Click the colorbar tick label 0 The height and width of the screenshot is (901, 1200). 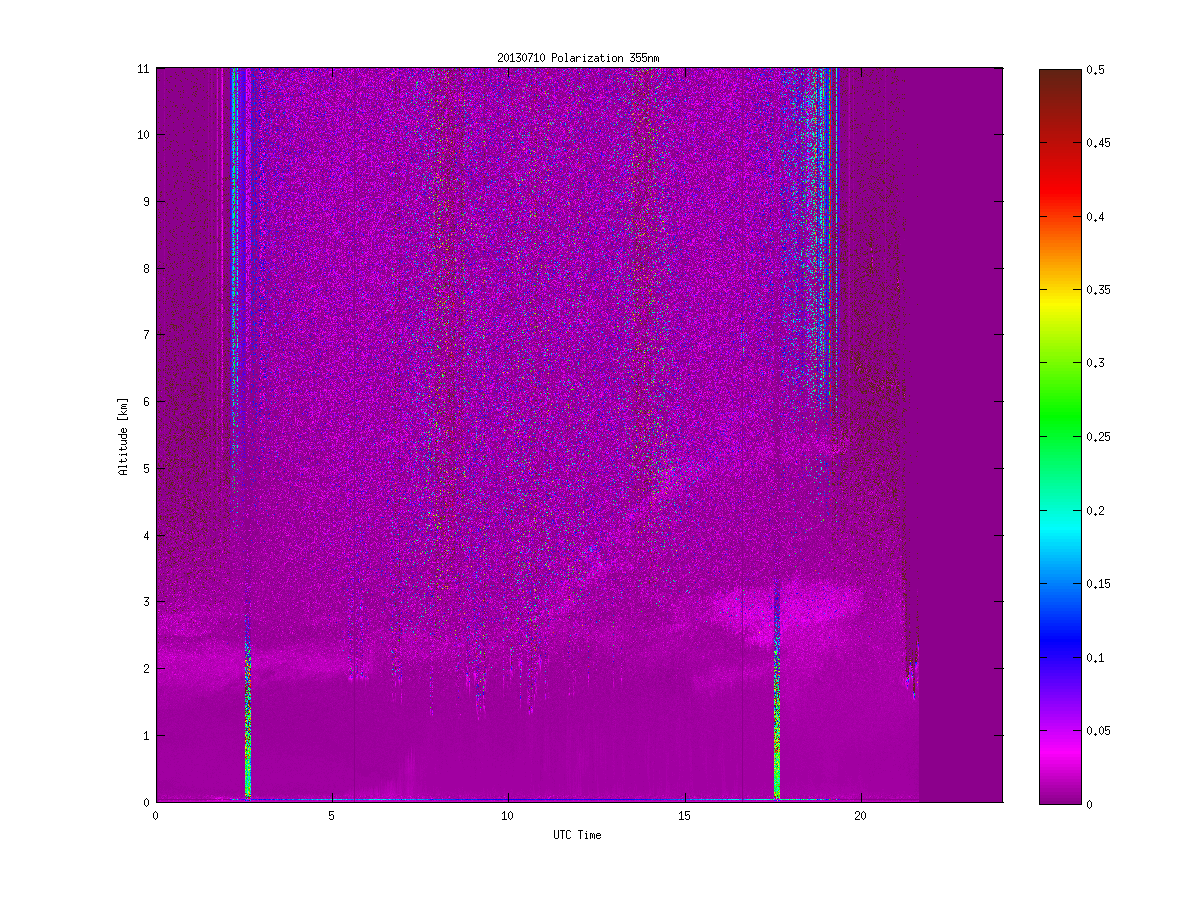1090,804
